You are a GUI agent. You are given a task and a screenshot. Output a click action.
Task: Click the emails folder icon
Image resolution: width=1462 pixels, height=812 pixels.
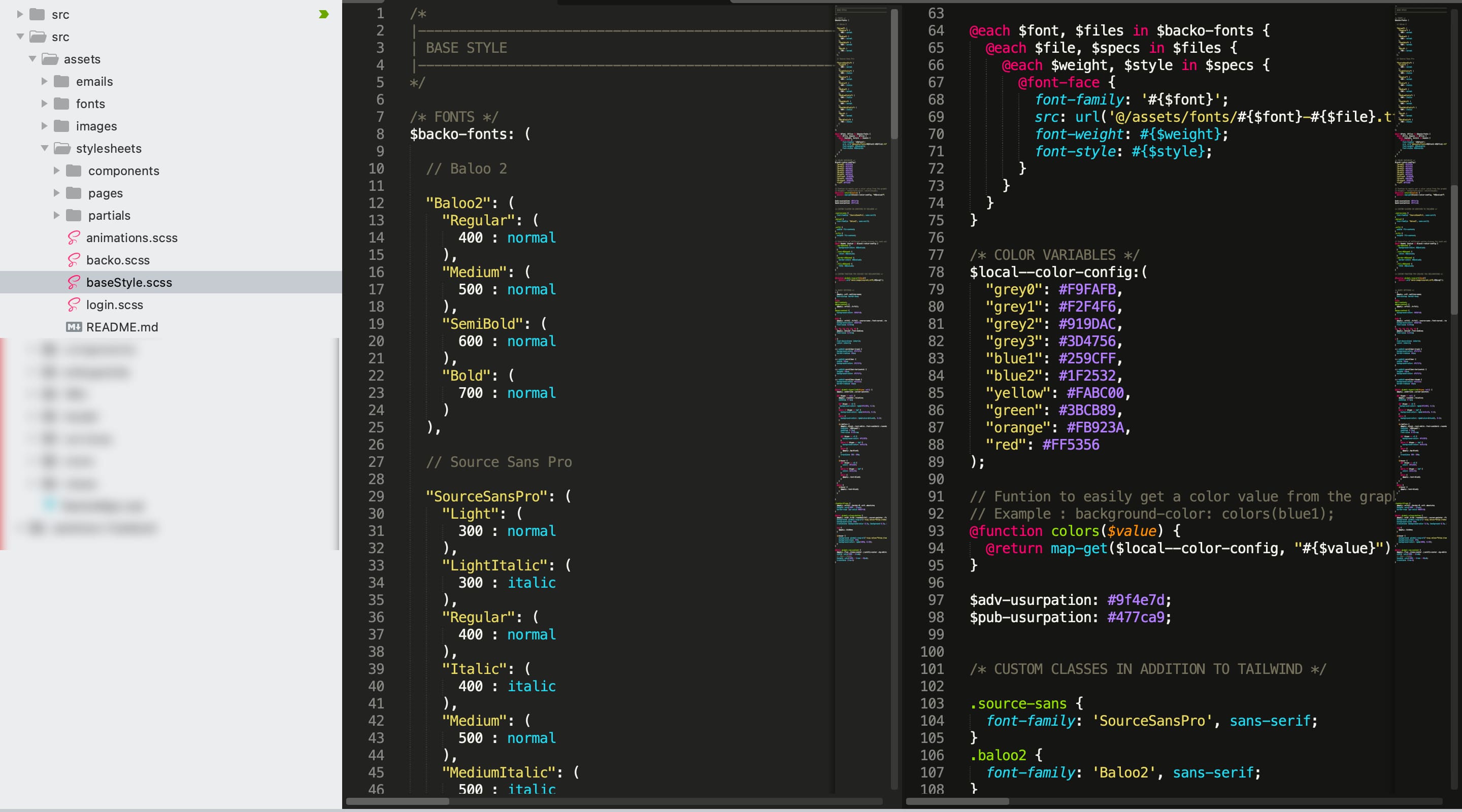click(x=61, y=81)
